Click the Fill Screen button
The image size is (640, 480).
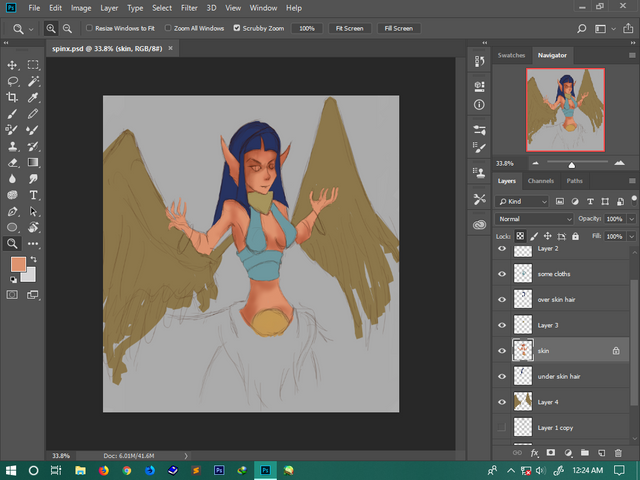399,29
